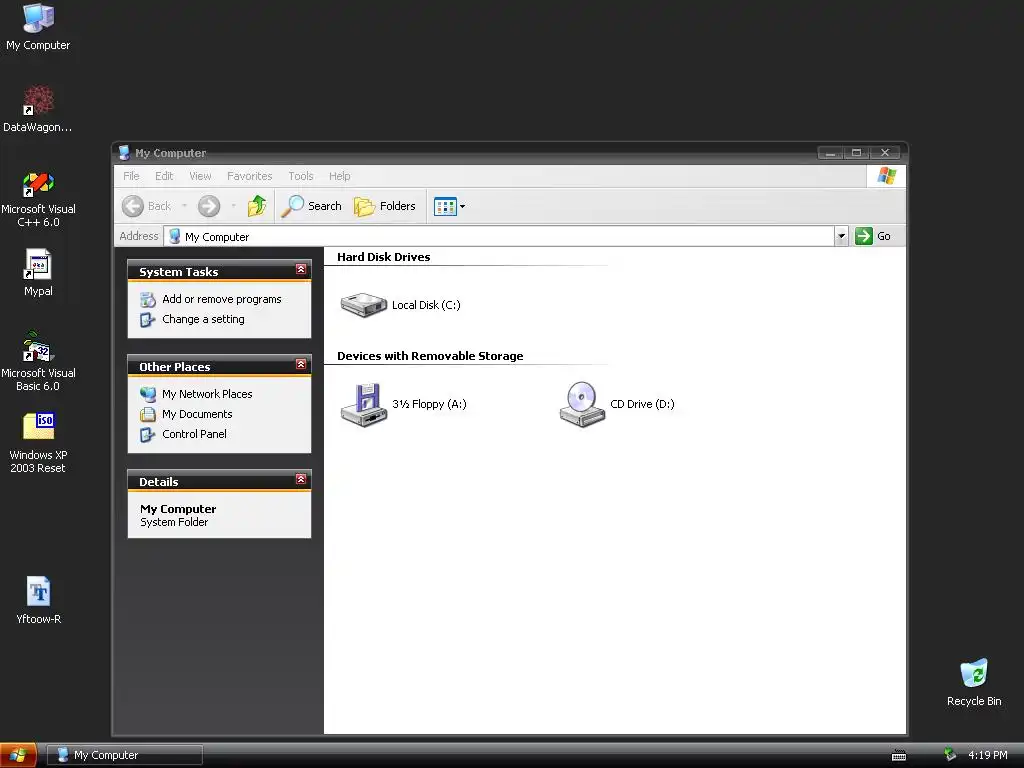
Task: Click the My Documents folder icon in the sidebar
Action: pyautogui.click(x=148, y=415)
